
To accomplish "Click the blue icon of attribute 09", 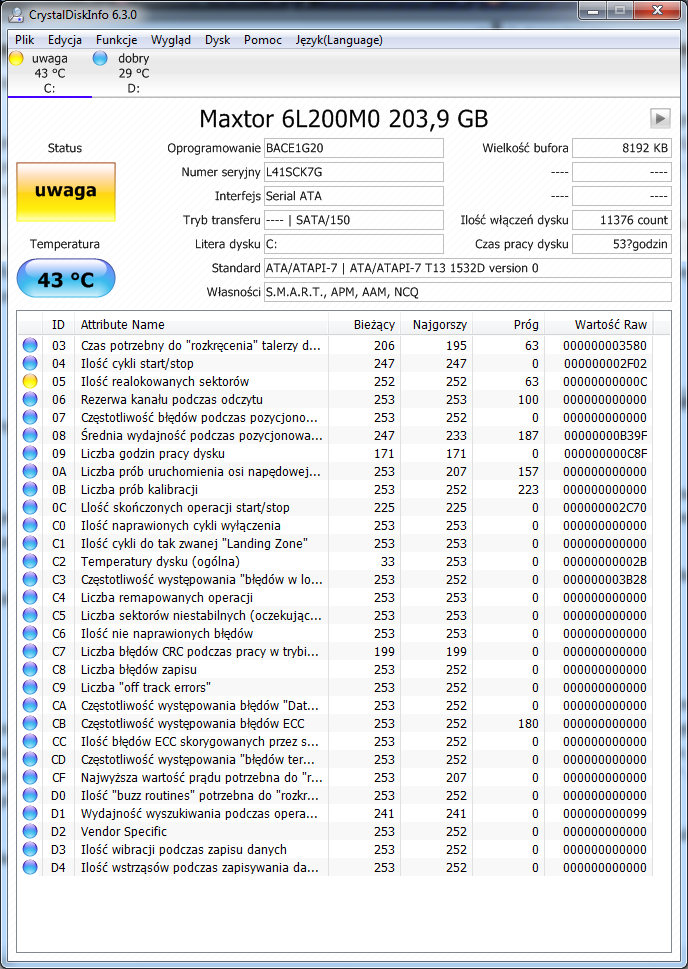I will pyautogui.click(x=30, y=454).
